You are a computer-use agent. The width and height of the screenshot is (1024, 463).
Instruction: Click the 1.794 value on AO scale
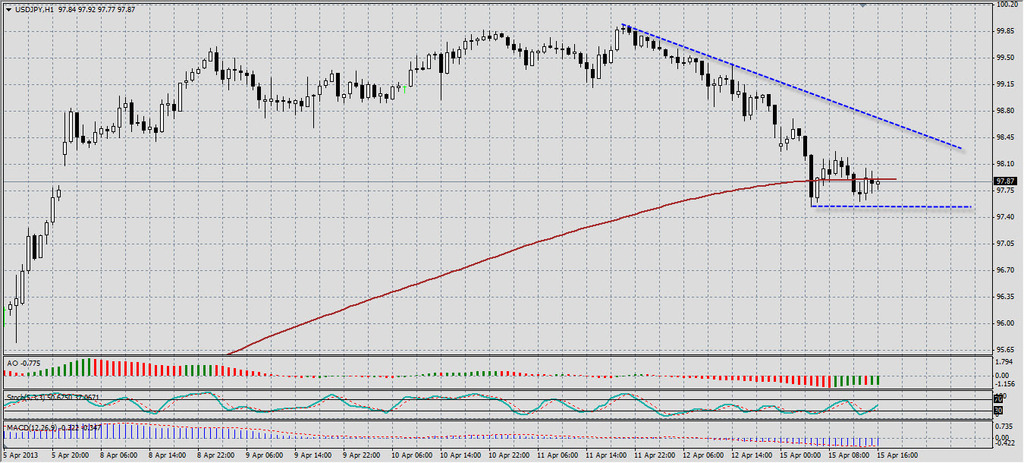[1005, 361]
